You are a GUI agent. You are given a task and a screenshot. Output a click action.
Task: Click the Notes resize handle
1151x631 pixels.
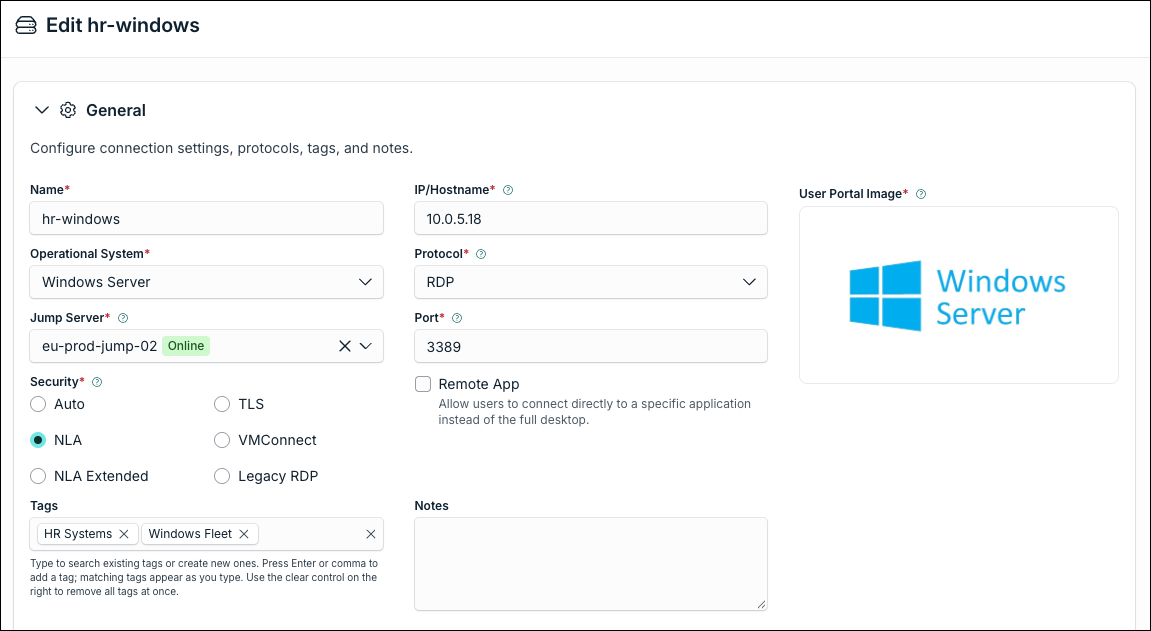(x=761, y=605)
